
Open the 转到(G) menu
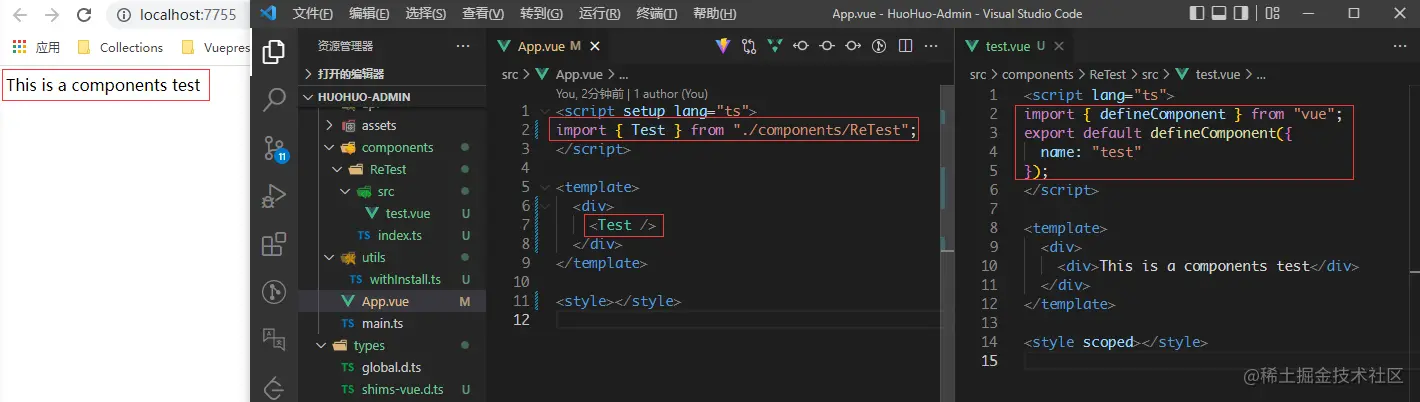[542, 14]
